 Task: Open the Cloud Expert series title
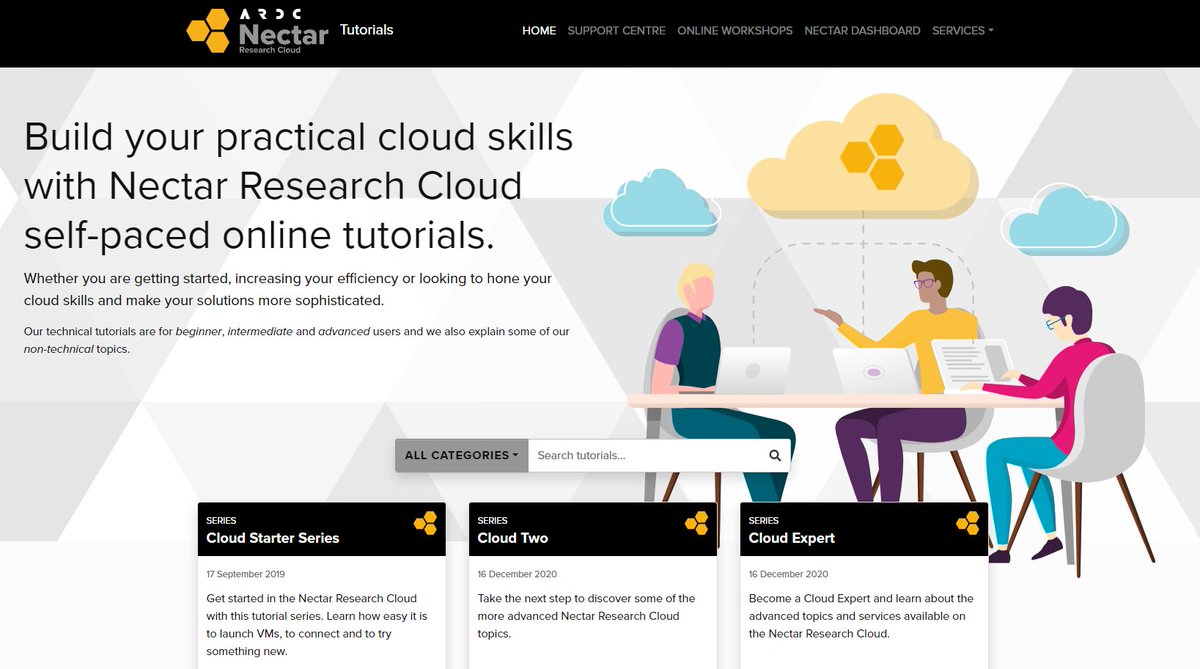(792, 538)
